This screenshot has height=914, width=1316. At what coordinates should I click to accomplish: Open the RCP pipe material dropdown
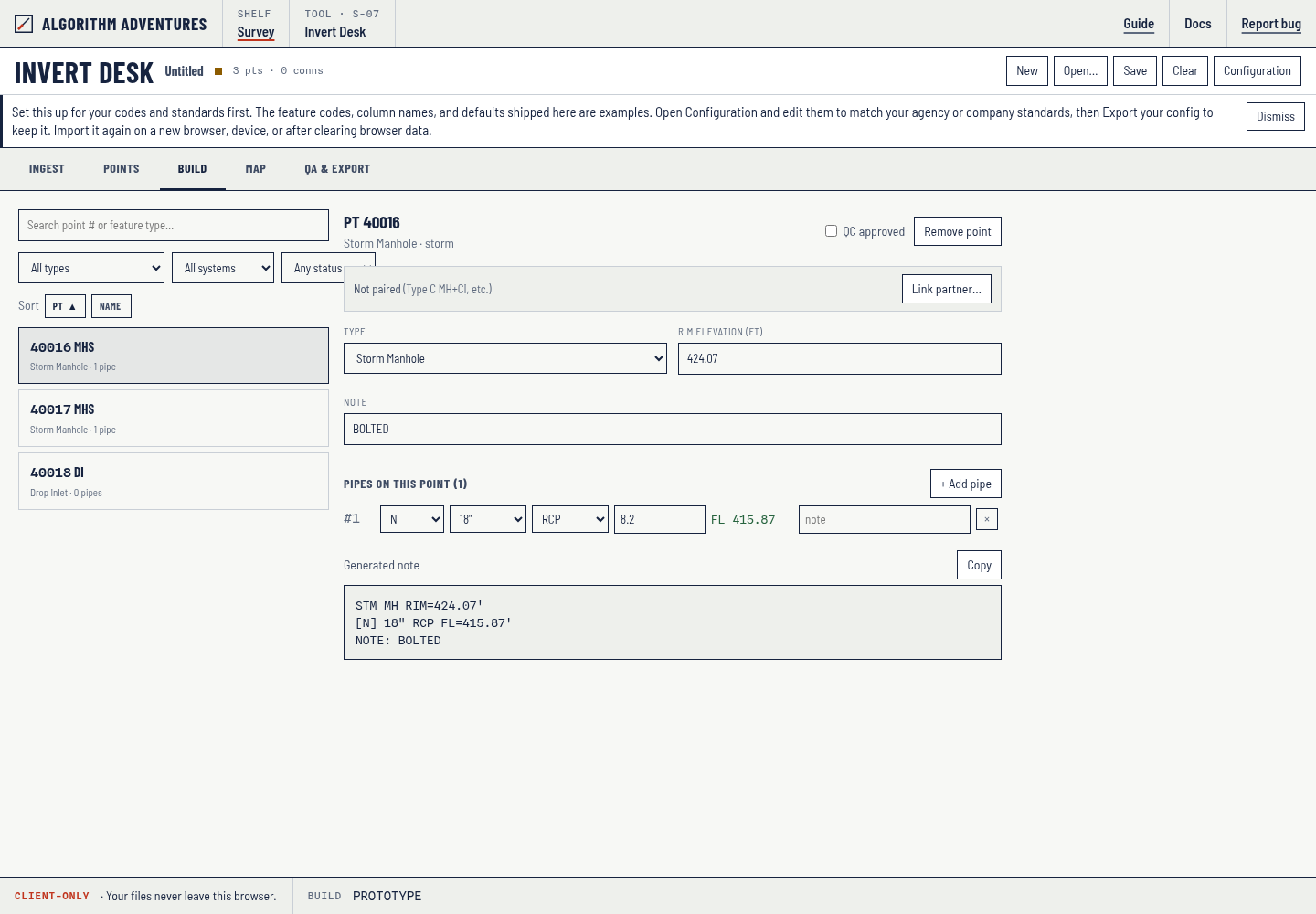pyautogui.click(x=570, y=519)
